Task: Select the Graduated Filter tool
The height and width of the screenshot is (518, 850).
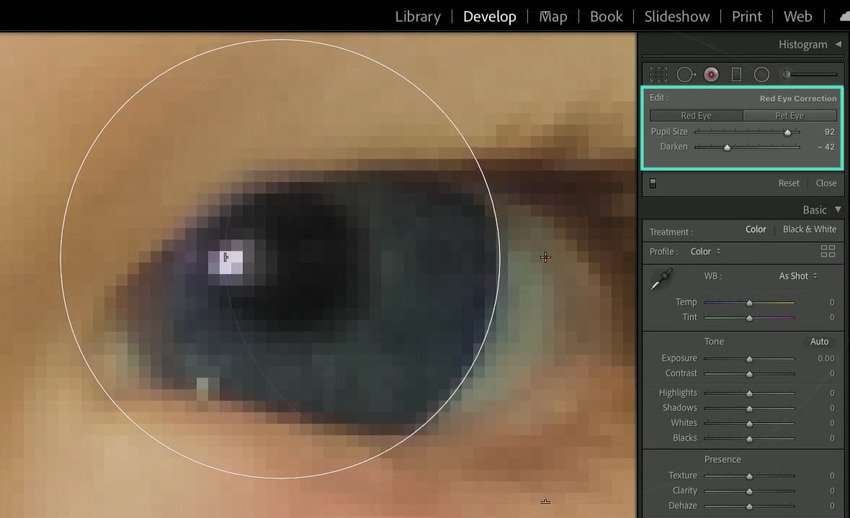Action: pyautogui.click(x=736, y=74)
